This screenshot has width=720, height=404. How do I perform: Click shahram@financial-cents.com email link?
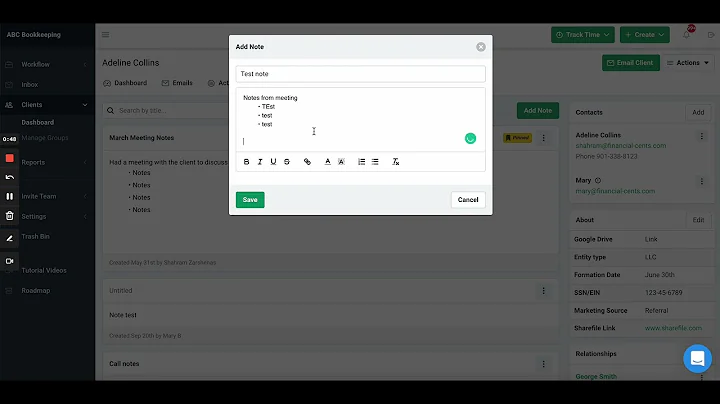click(621, 146)
